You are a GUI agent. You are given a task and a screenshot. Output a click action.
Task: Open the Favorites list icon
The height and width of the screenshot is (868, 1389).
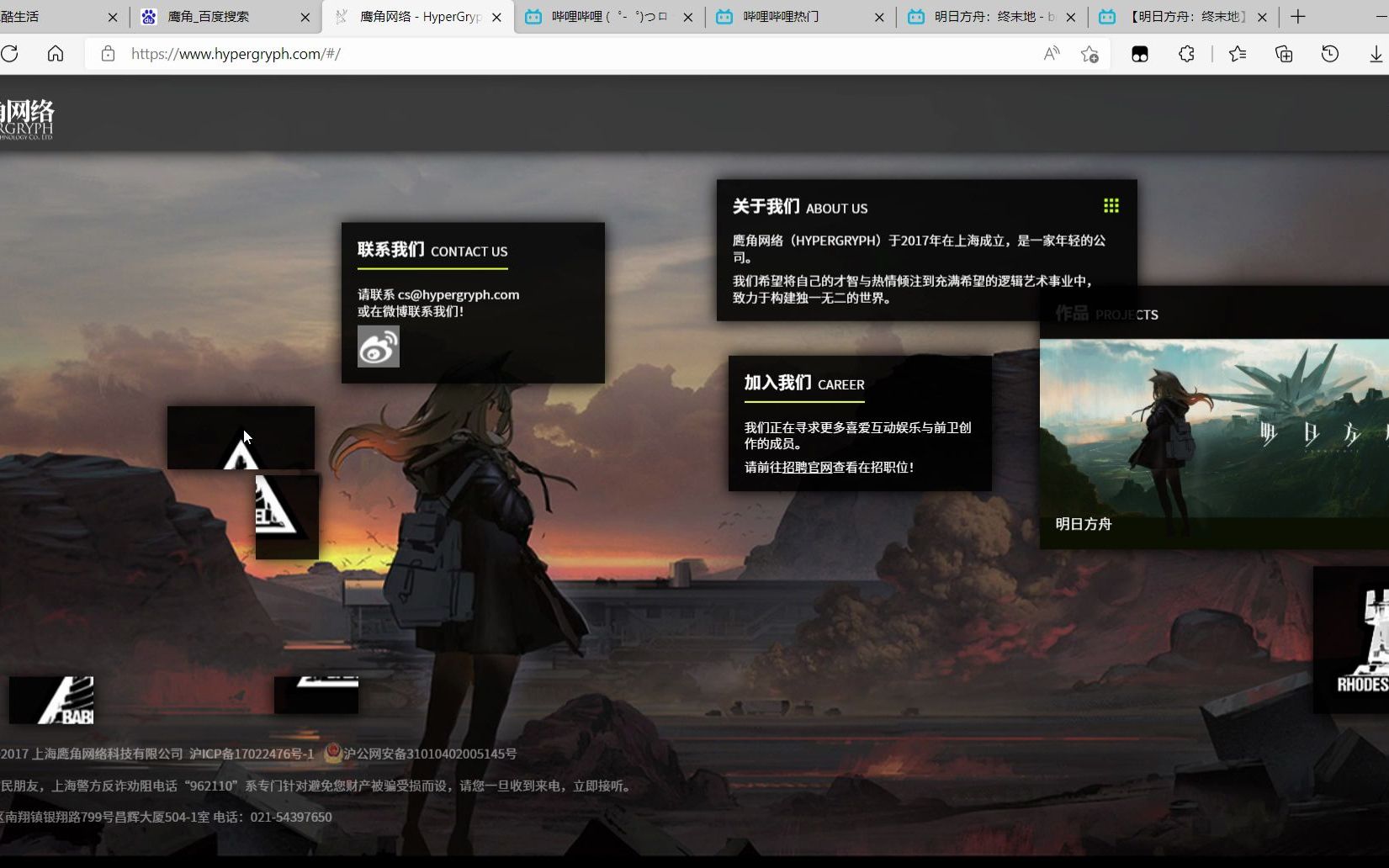pyautogui.click(x=1238, y=54)
